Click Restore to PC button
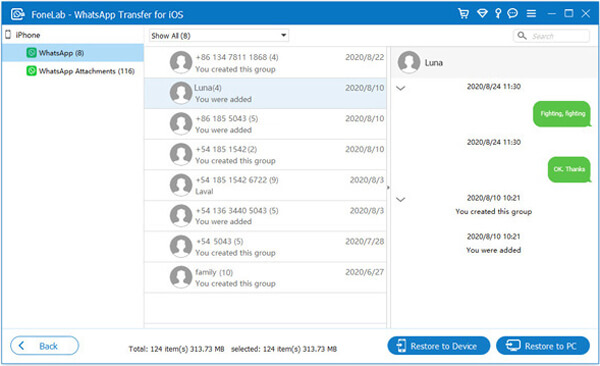Viewport: 600px width, 366px height. pos(543,346)
